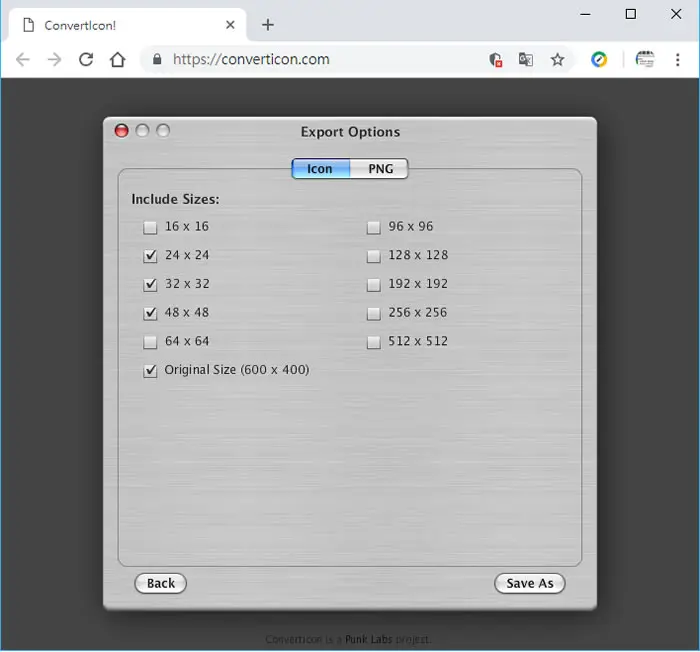
Task: Uncheck the 24 x 24 size
Action: (x=150, y=256)
